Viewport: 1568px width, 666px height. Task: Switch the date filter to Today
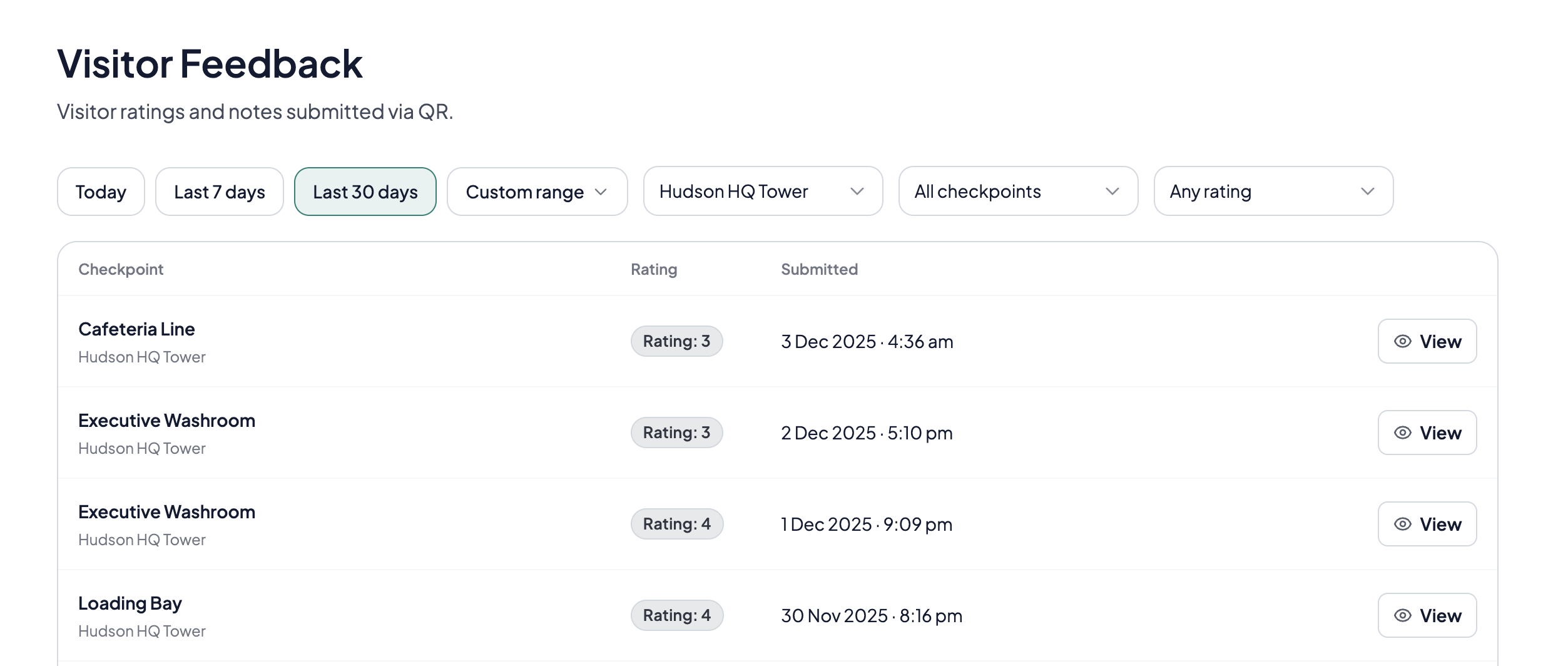(101, 192)
